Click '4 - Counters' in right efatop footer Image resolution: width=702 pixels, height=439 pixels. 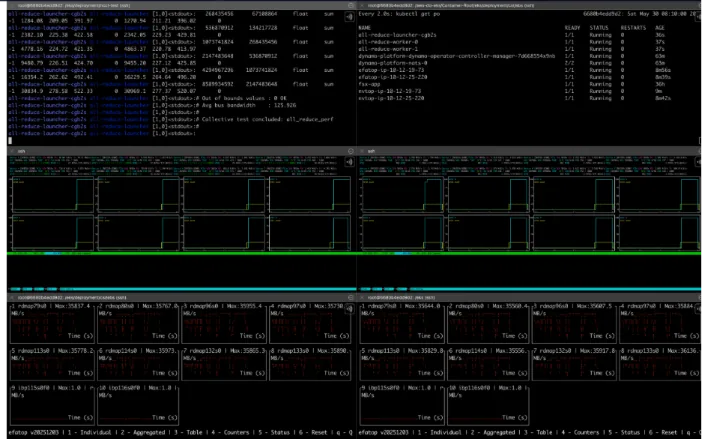[580, 432]
